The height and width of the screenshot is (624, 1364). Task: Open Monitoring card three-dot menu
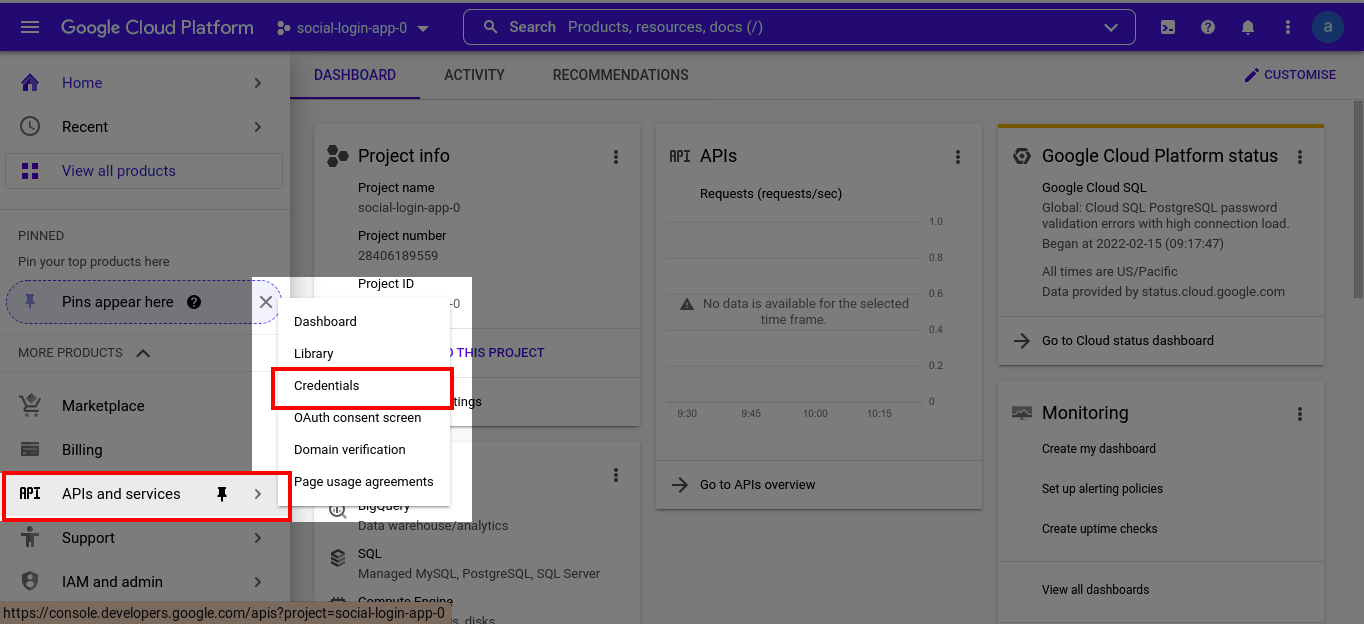(1300, 414)
